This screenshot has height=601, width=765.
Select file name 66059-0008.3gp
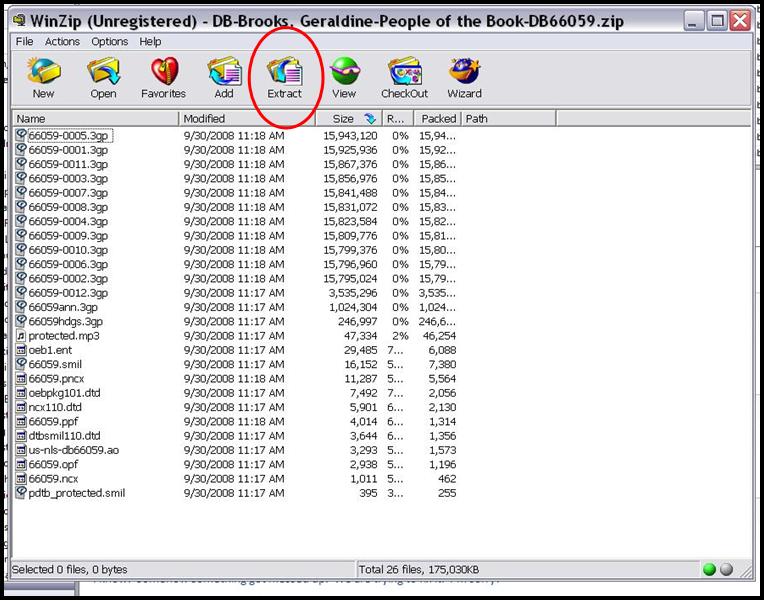point(68,207)
